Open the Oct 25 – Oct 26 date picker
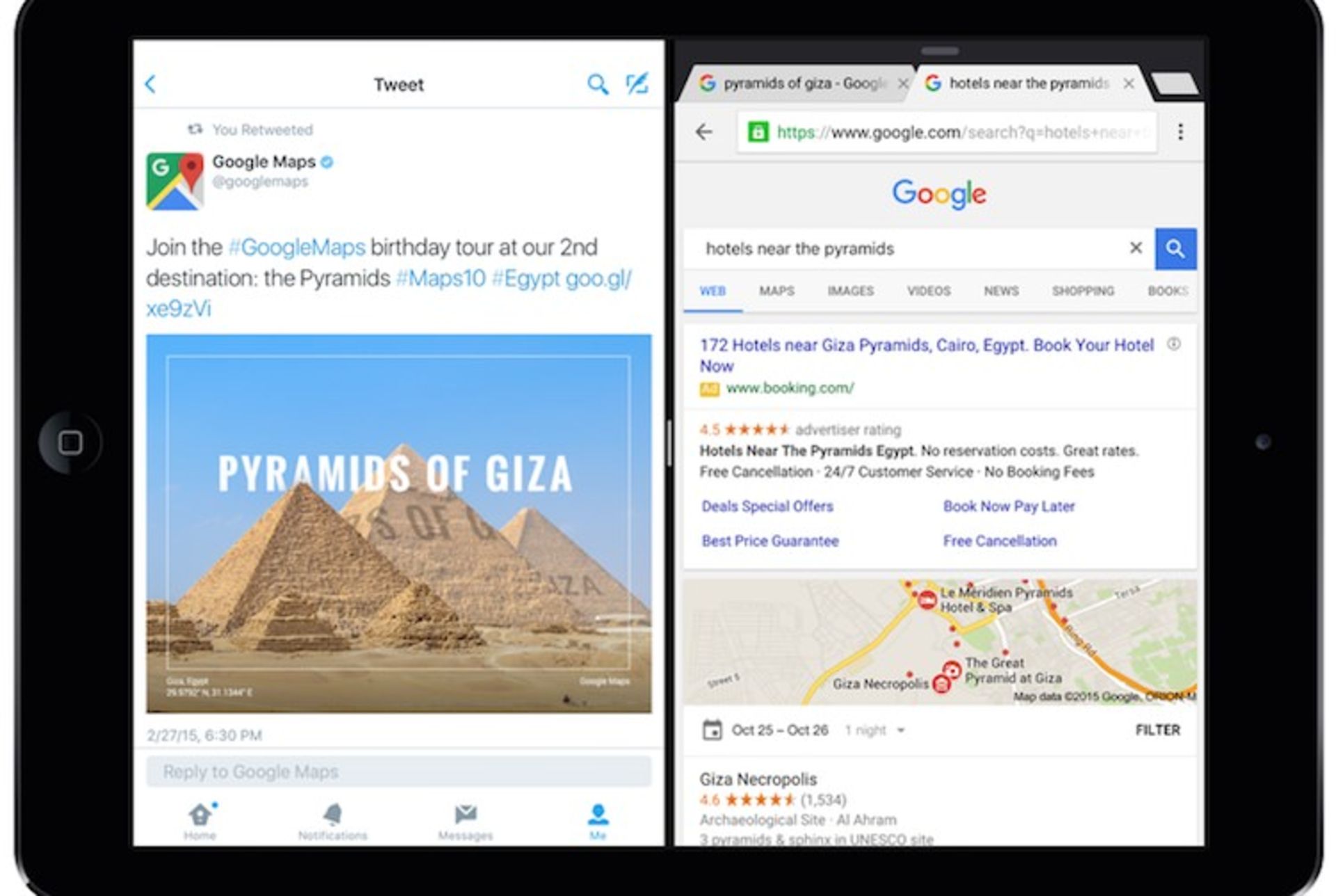The height and width of the screenshot is (896, 1336). coord(765,730)
